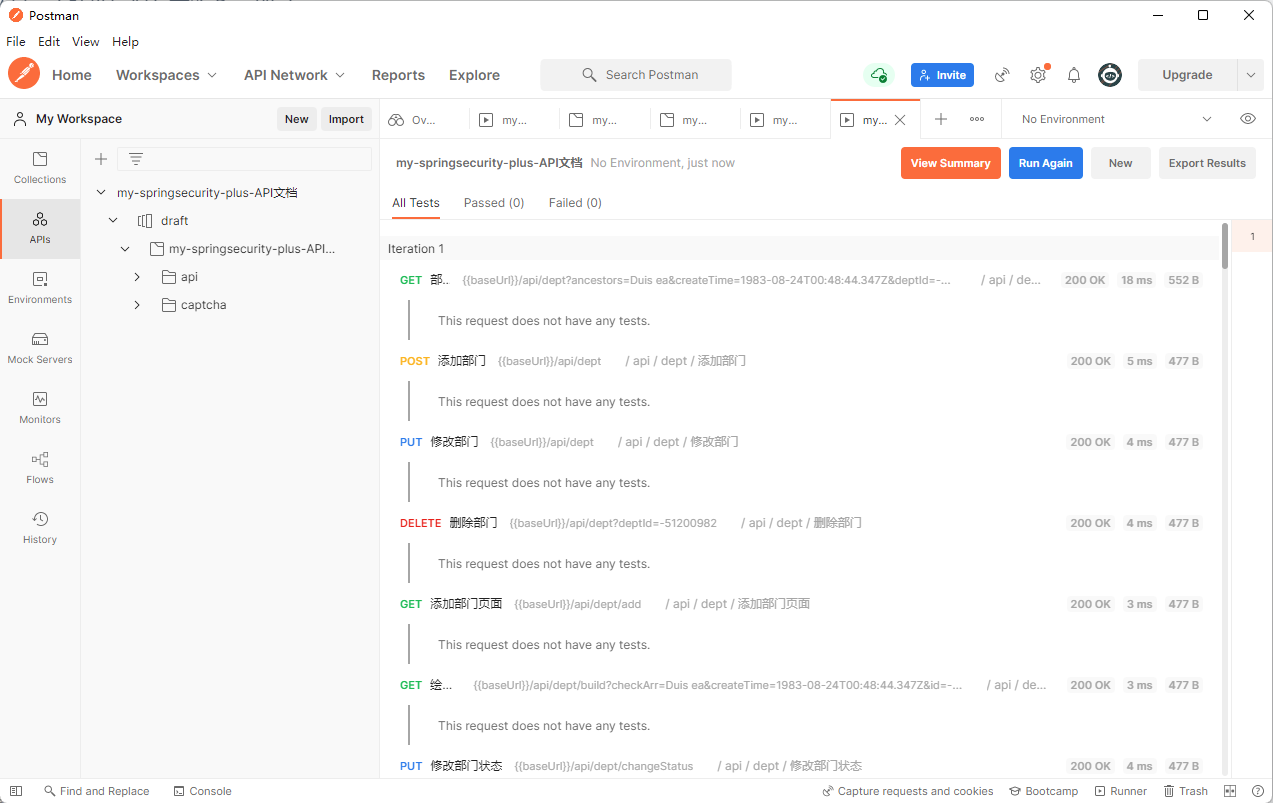Click the Import button in workspace header
The image size is (1273, 803).
tap(346, 119)
